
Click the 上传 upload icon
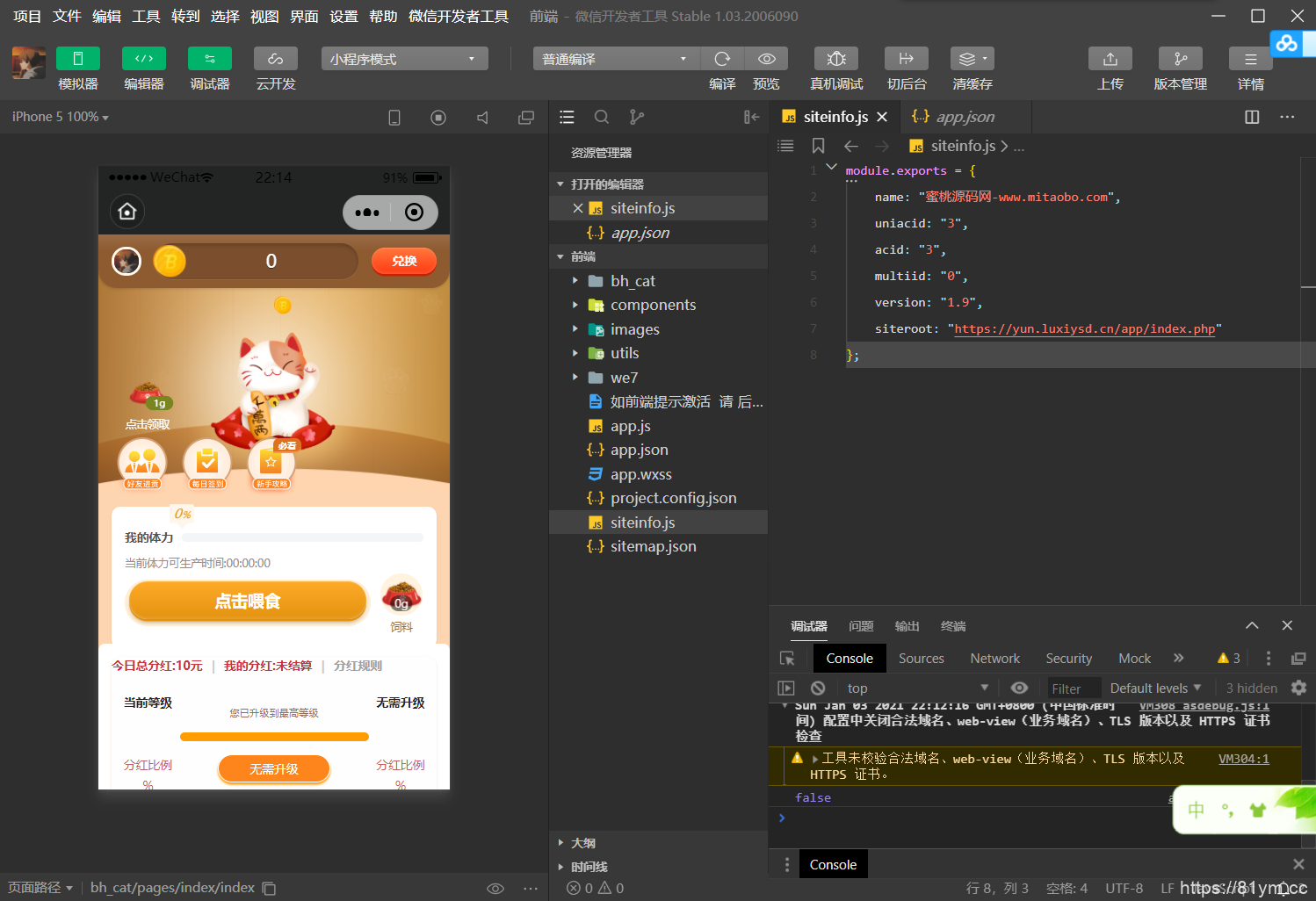pyautogui.click(x=1110, y=58)
